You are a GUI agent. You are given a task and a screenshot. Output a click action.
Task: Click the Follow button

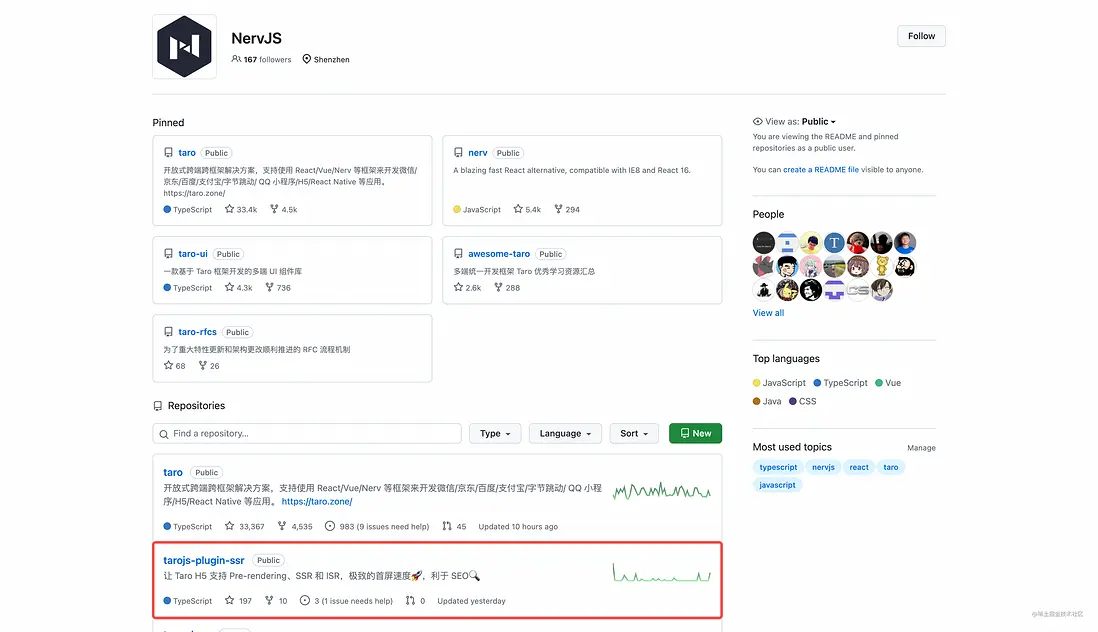[x=920, y=35]
